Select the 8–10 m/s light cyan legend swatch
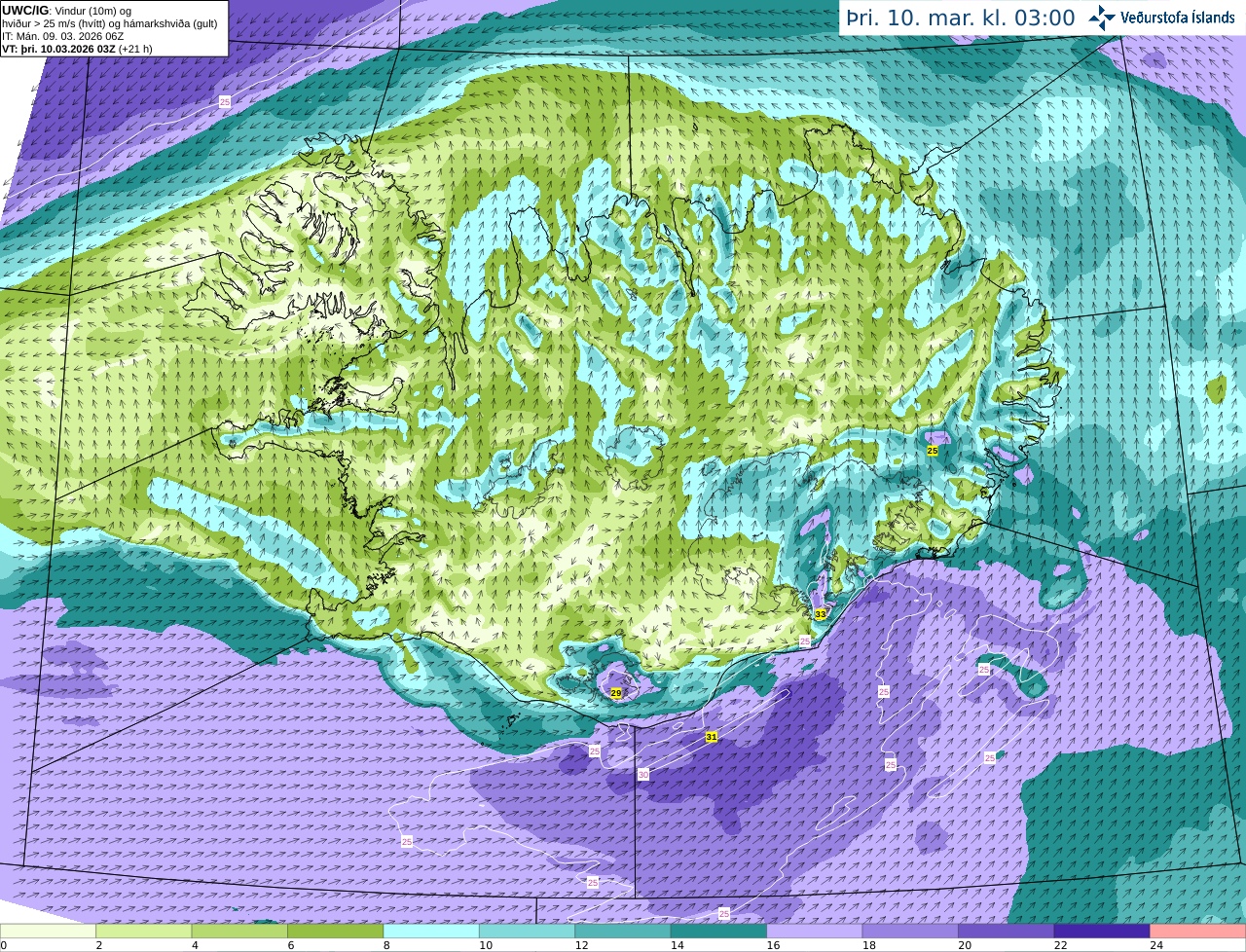The width and height of the screenshot is (1246, 952). pyautogui.click(x=431, y=931)
